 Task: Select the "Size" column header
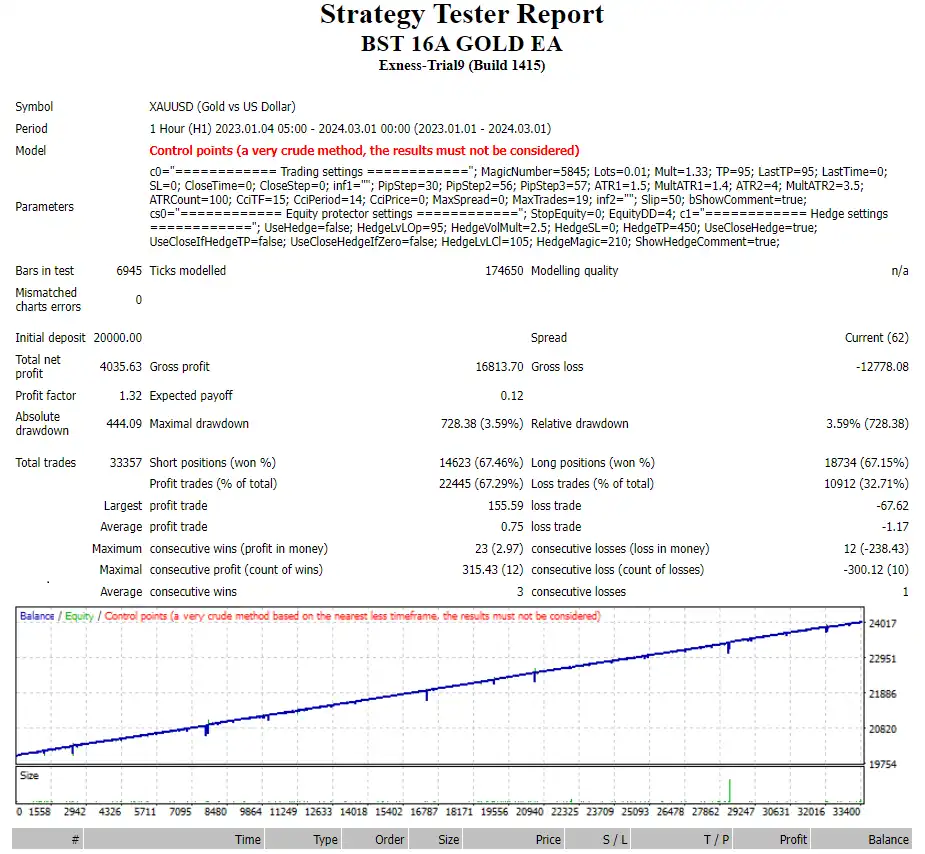[x=448, y=840]
